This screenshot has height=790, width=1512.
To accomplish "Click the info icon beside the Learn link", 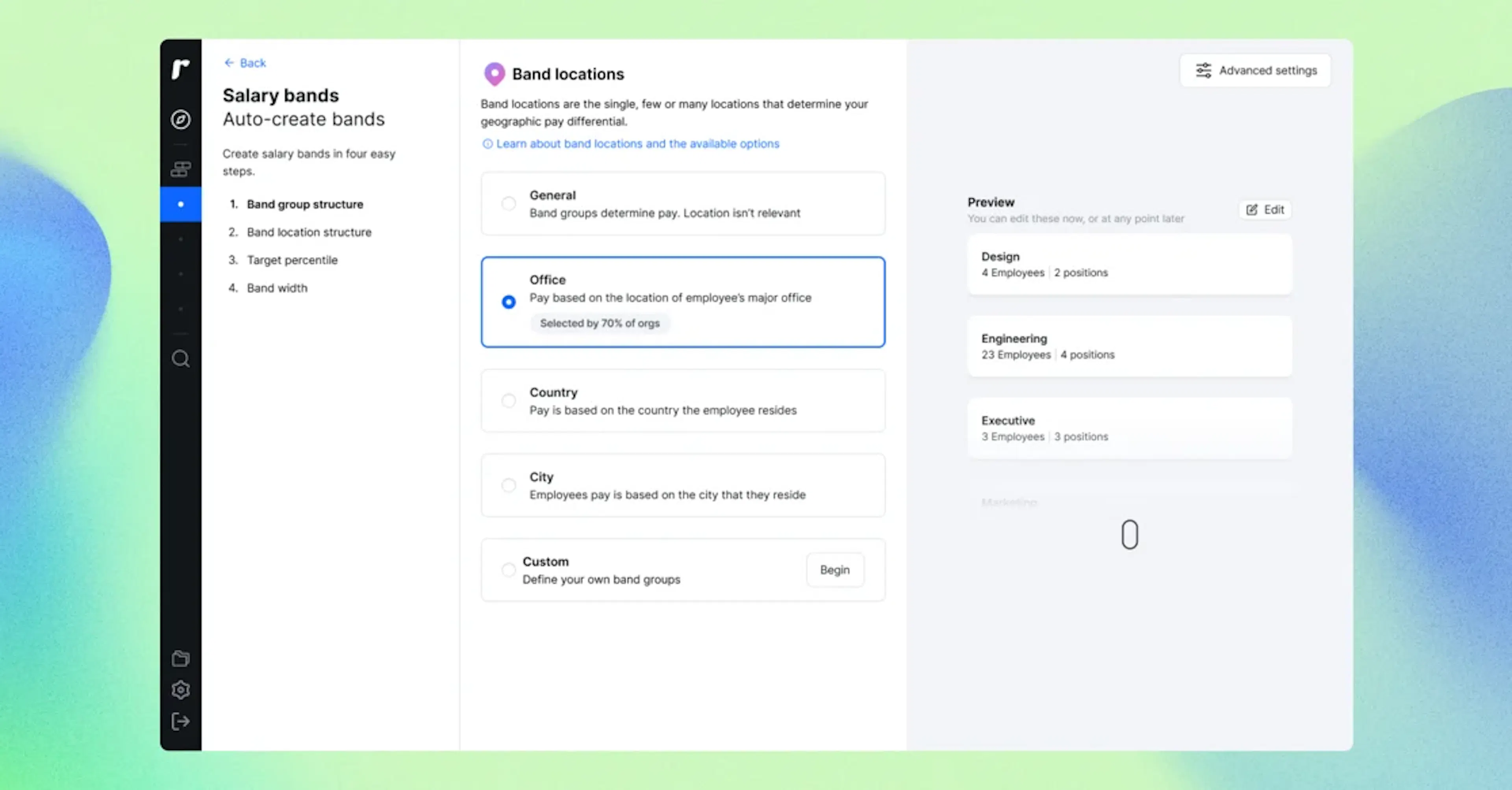I will pos(487,144).
